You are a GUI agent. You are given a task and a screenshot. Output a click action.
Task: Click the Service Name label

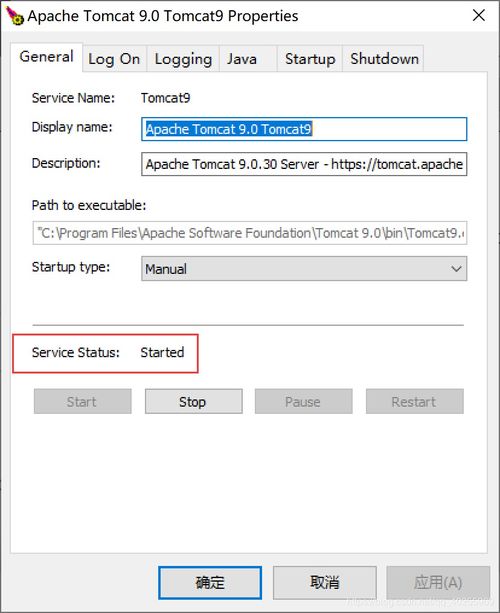pyautogui.click(x=73, y=98)
